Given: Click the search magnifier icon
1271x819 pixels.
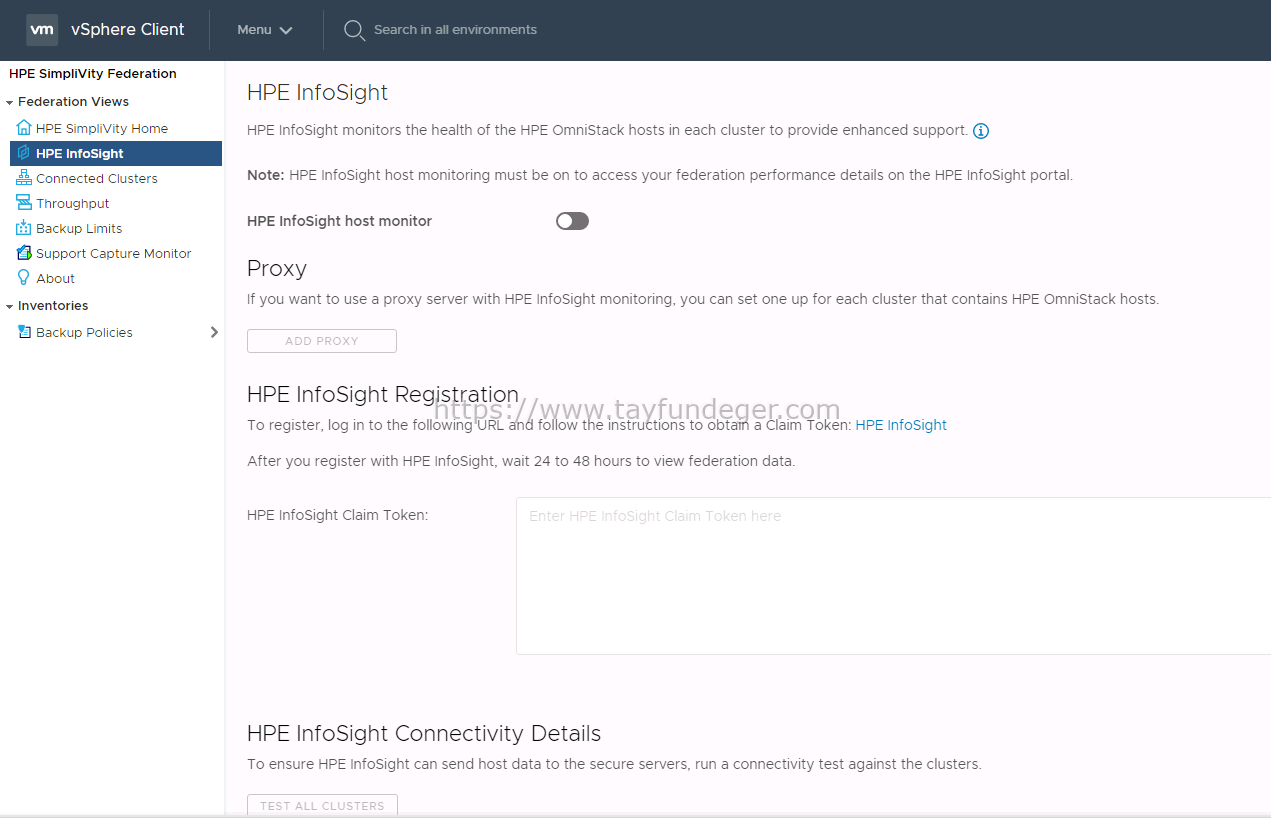Looking at the screenshot, I should click(x=353, y=30).
